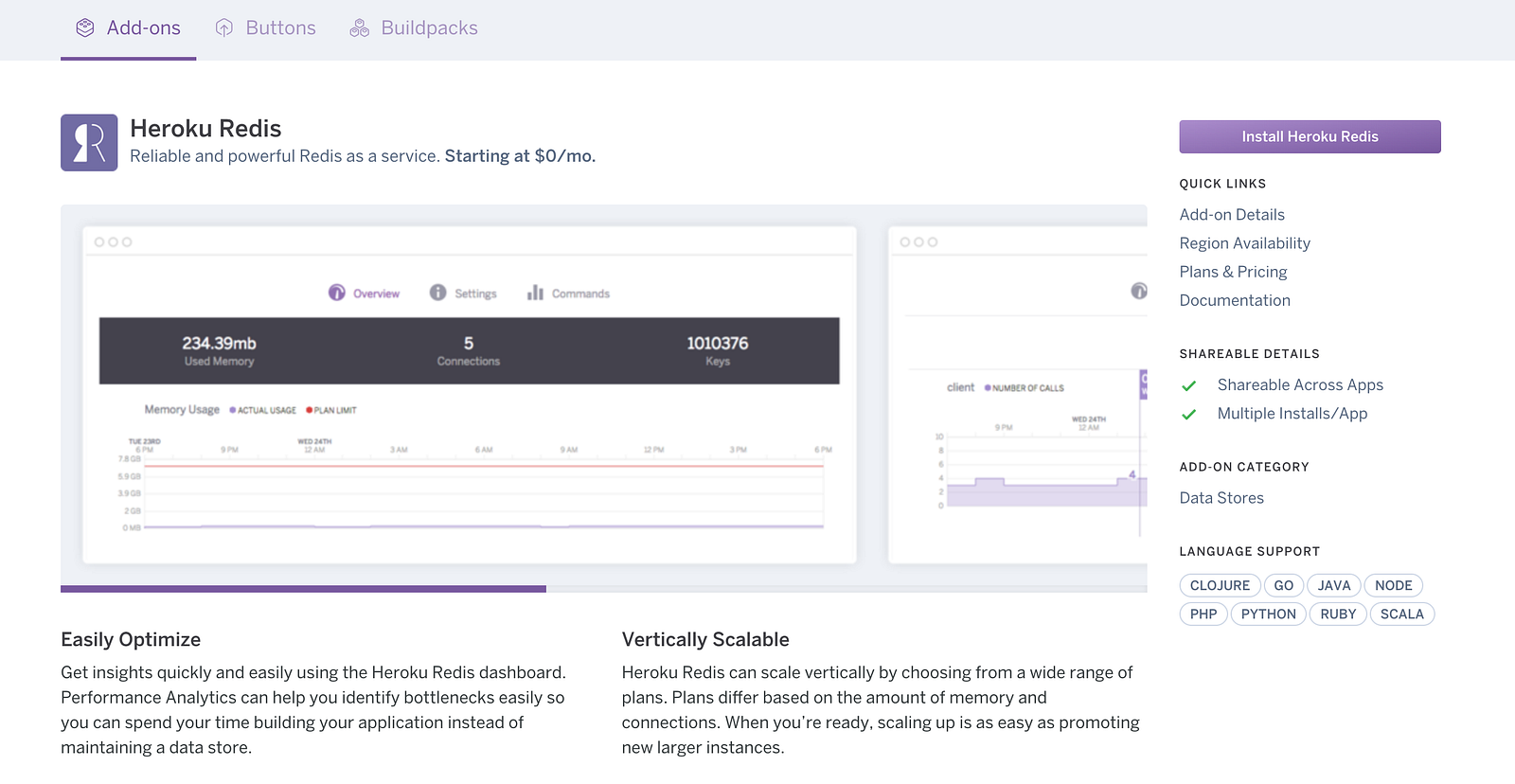The image size is (1515, 784).
Task: Click the Overview icon in dashboard screenshot
Action: tap(337, 293)
